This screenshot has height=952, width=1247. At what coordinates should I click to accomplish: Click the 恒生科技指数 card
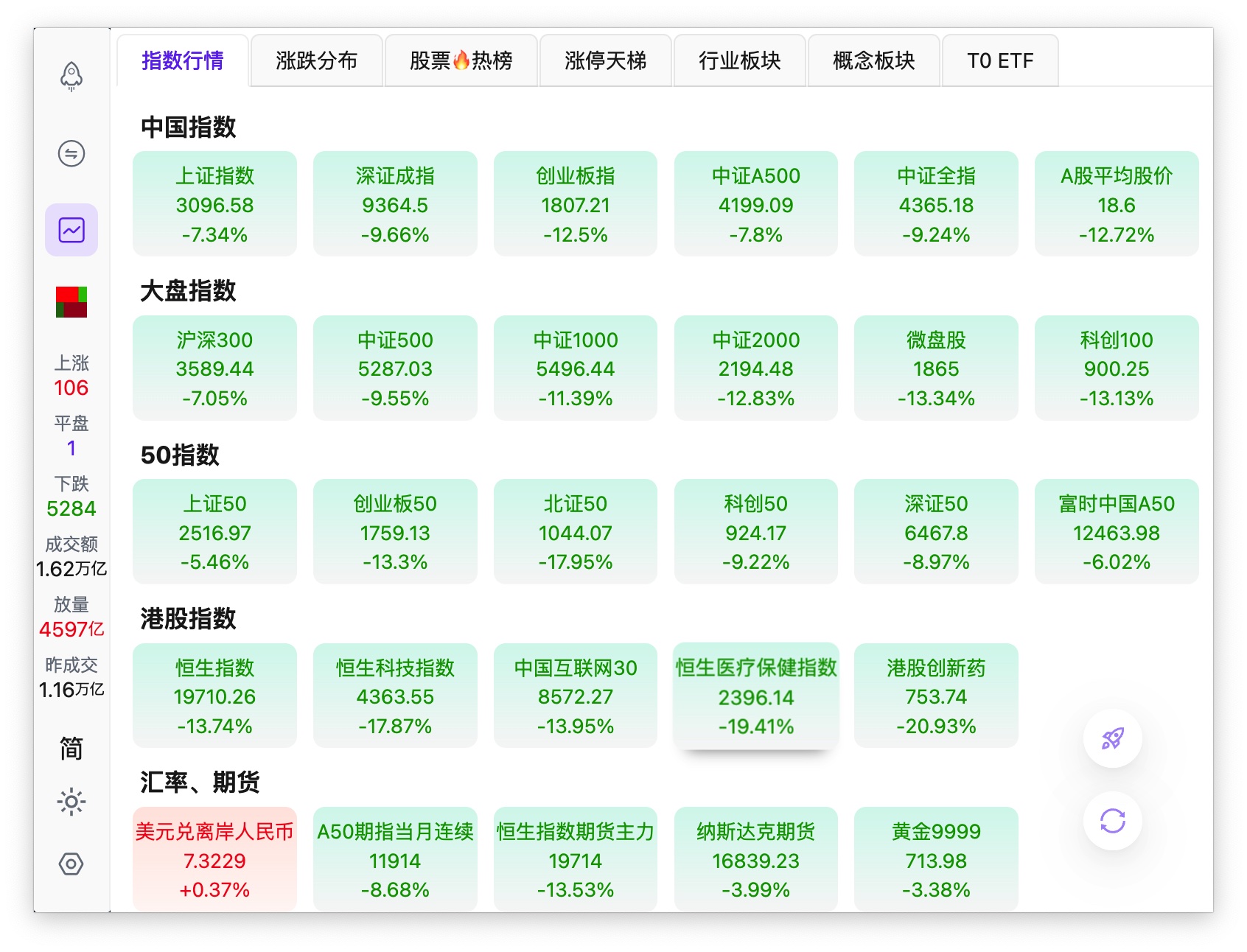click(x=395, y=696)
